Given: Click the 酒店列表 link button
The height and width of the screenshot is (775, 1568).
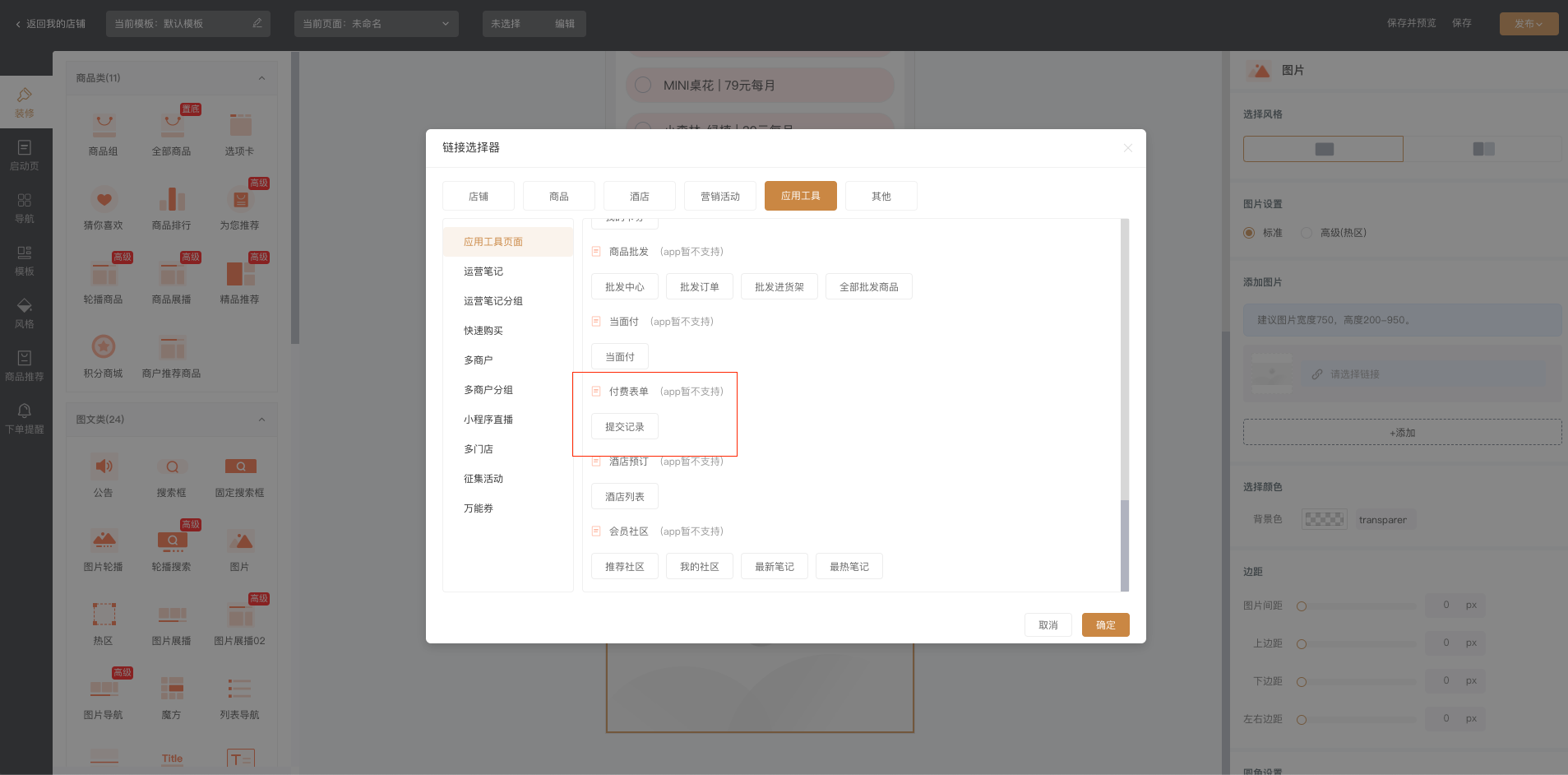Looking at the screenshot, I should click(625, 496).
